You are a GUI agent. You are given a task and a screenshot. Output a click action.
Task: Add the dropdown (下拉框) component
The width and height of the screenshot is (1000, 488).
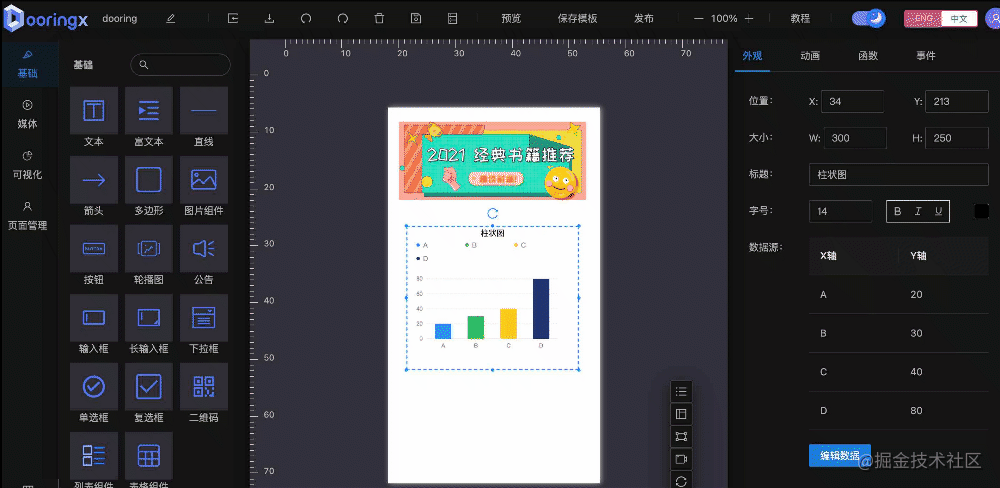pyautogui.click(x=204, y=318)
